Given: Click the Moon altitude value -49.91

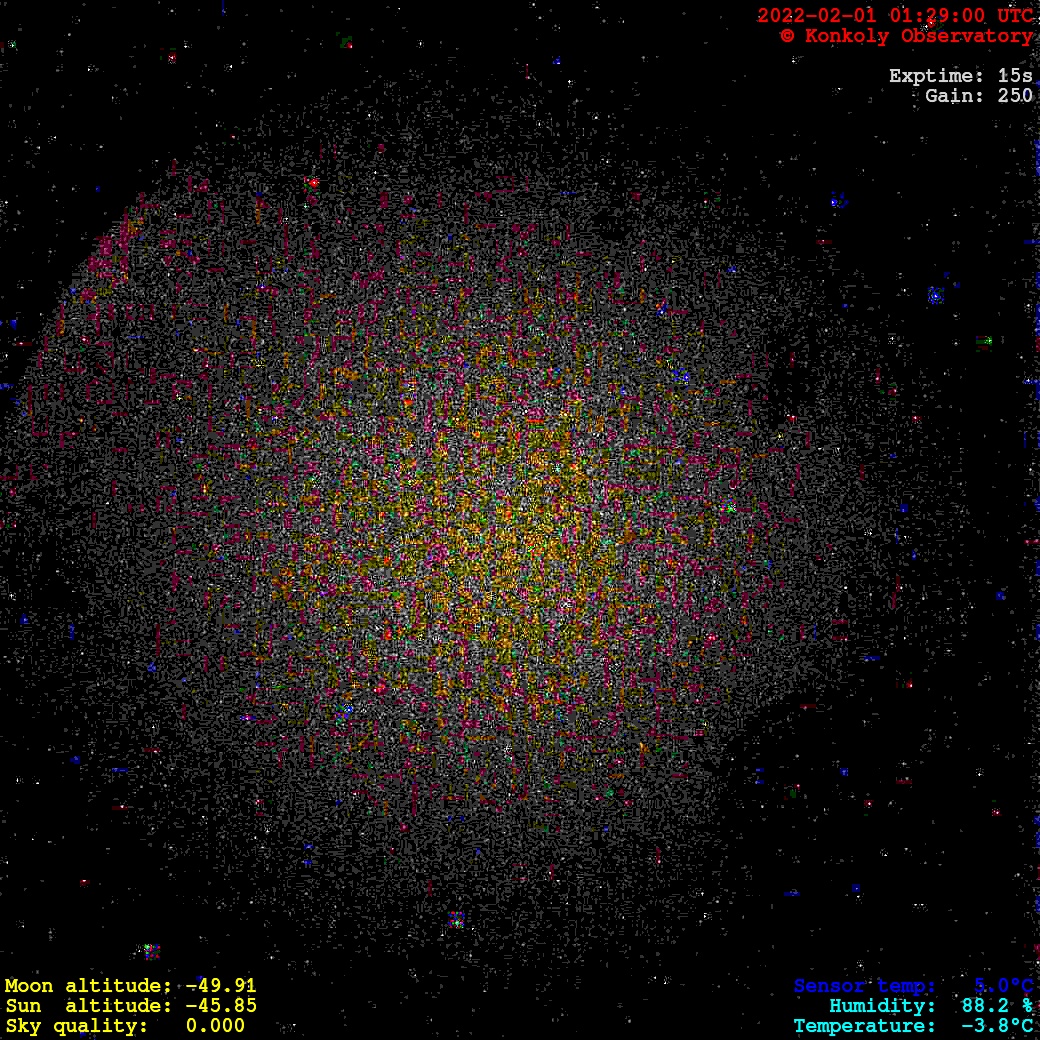Looking at the screenshot, I should coord(221,986).
